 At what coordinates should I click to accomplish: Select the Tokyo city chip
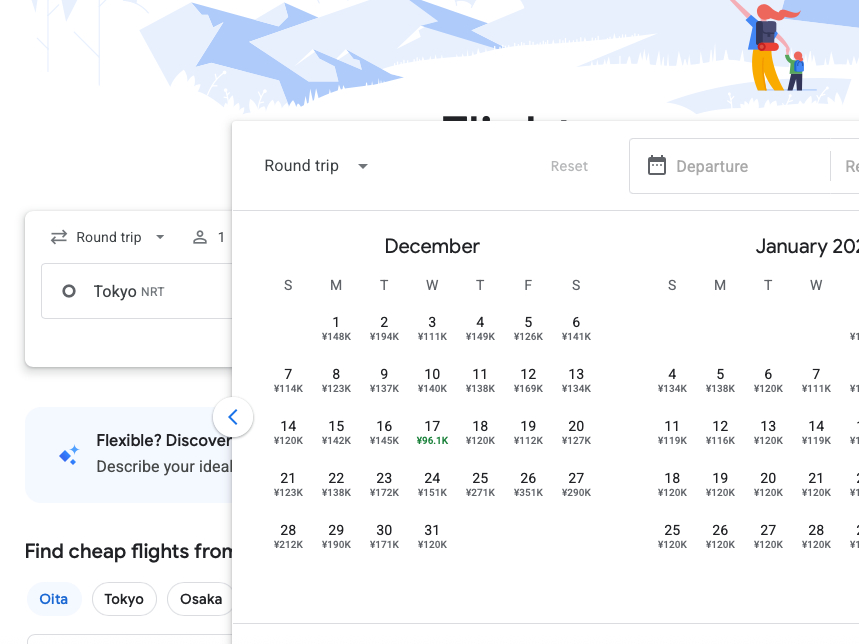click(x=124, y=599)
